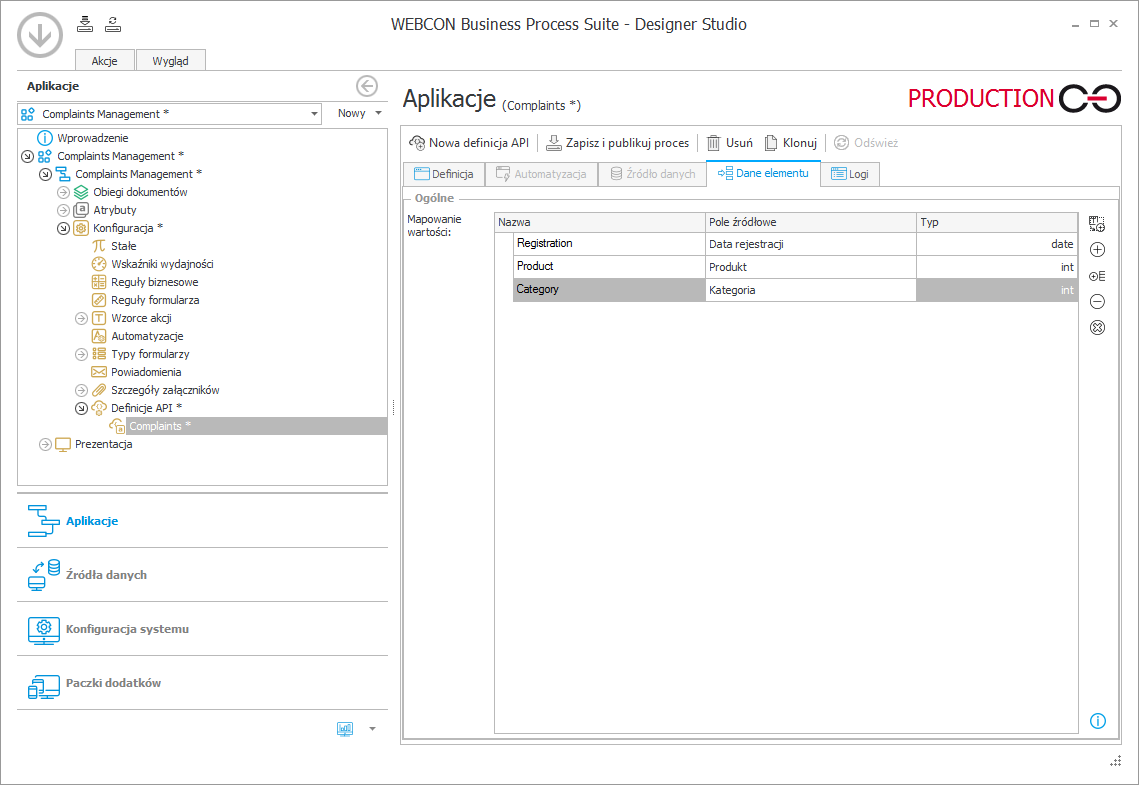This screenshot has width=1139, height=785.
Task: Open the Complaints Management application combo box
Action: click(x=169, y=114)
